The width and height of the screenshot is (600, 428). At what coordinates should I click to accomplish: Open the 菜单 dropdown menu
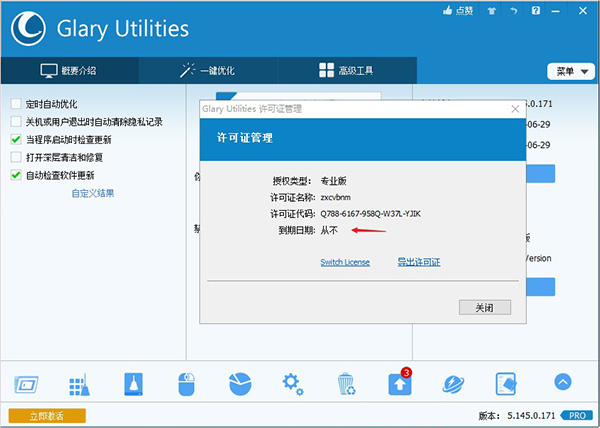coord(571,72)
